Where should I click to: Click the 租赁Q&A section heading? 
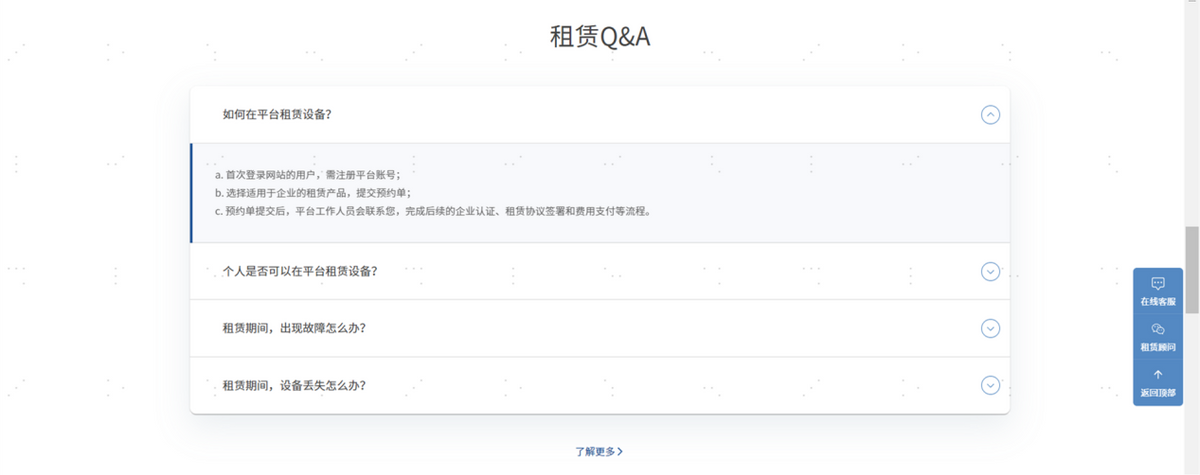click(600, 37)
